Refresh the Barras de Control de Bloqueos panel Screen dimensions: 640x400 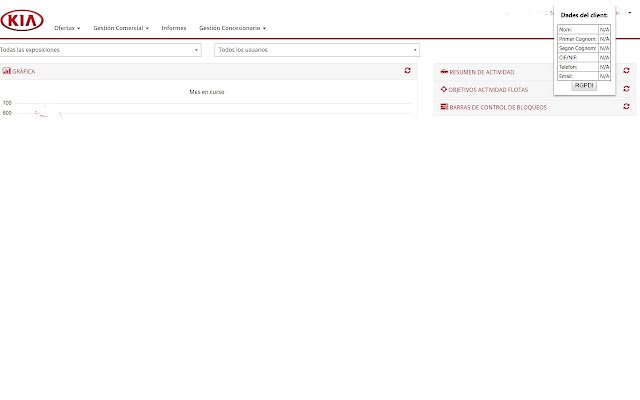[x=627, y=106]
